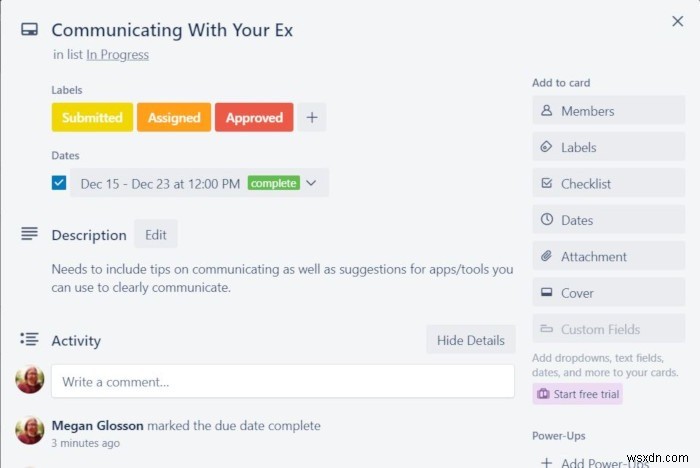
Task: Click the Labels tag icon
Action: pyautogui.click(x=546, y=147)
